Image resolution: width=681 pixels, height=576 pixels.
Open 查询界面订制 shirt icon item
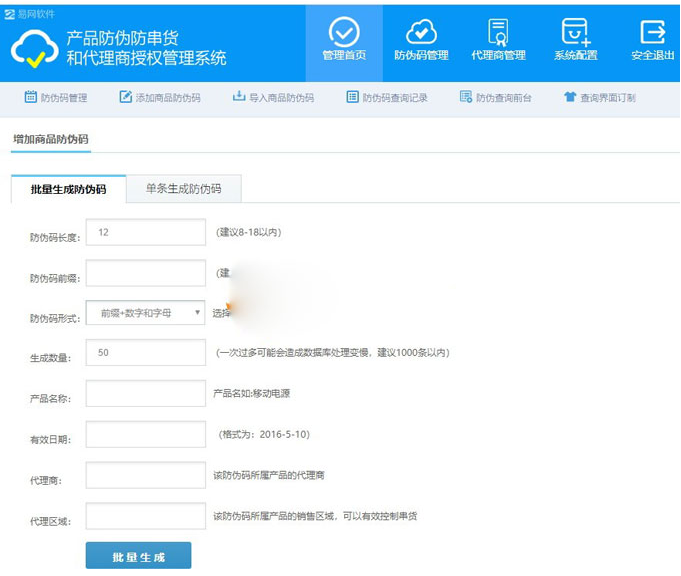tap(599, 98)
